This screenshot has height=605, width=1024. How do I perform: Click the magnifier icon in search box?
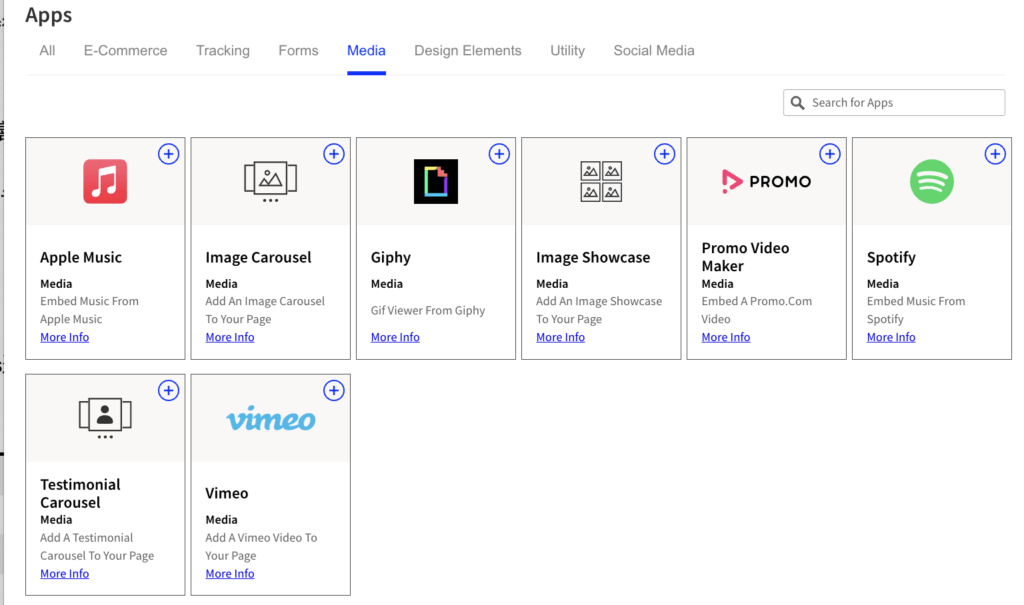coord(797,103)
